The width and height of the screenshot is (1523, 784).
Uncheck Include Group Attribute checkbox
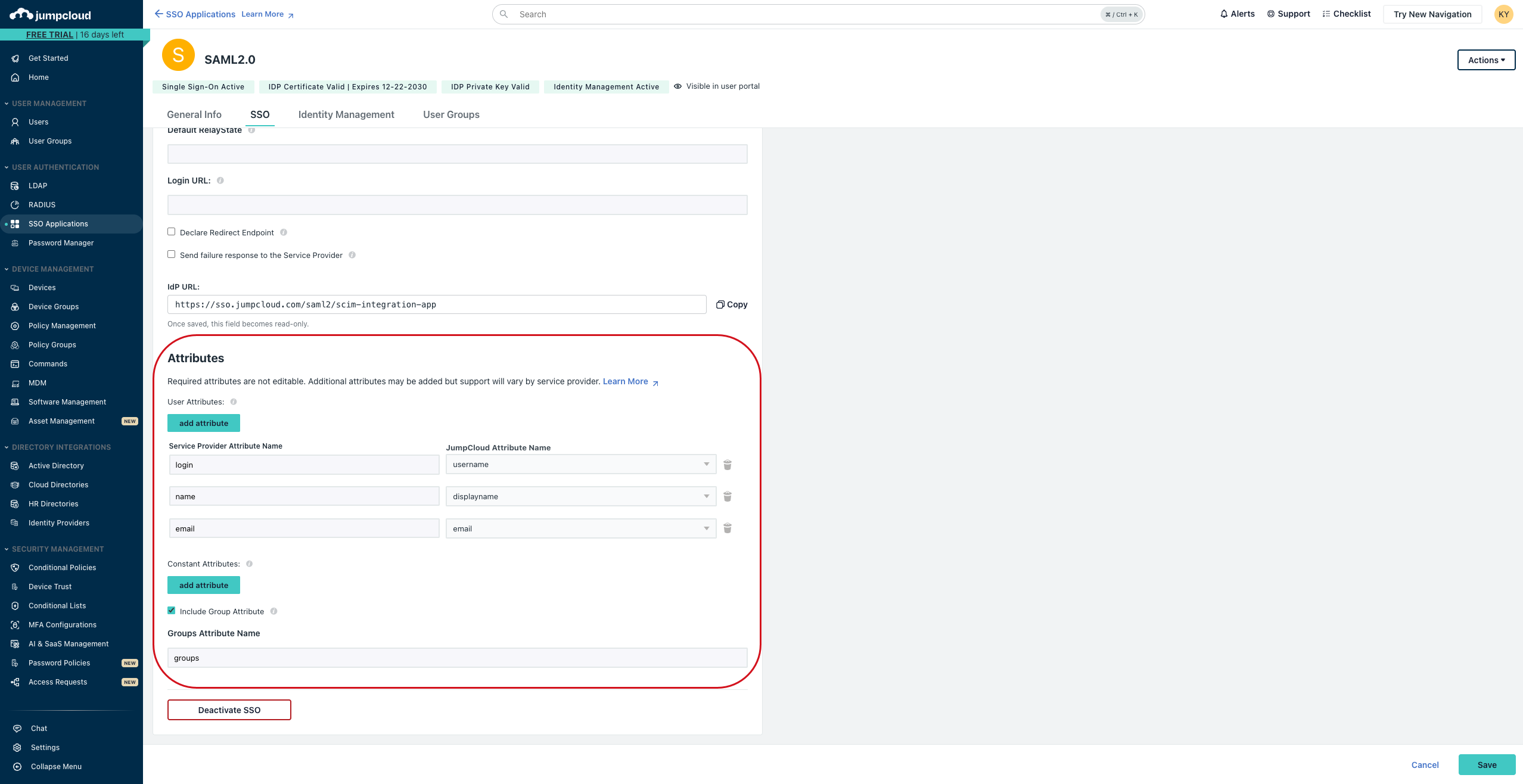172,611
